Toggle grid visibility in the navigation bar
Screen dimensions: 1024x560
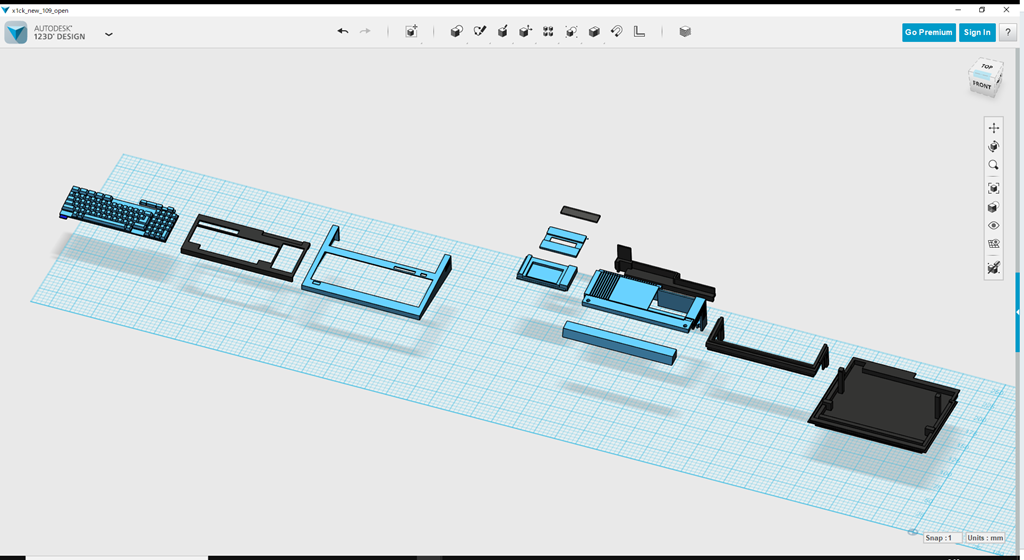993,244
